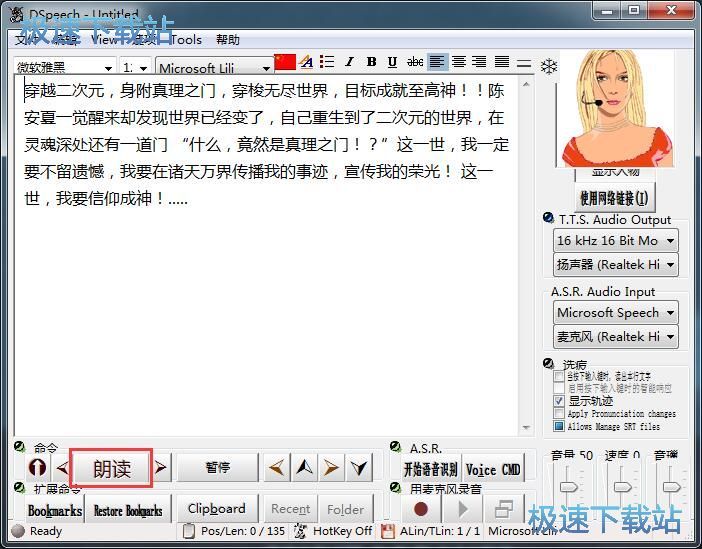The height and width of the screenshot is (549, 702).
Task: Start microphone recording with red dot
Action: point(420,509)
